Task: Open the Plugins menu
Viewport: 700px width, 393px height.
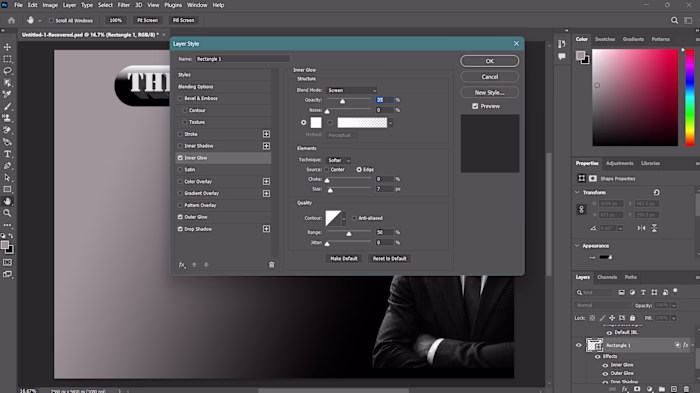Action: (x=173, y=5)
